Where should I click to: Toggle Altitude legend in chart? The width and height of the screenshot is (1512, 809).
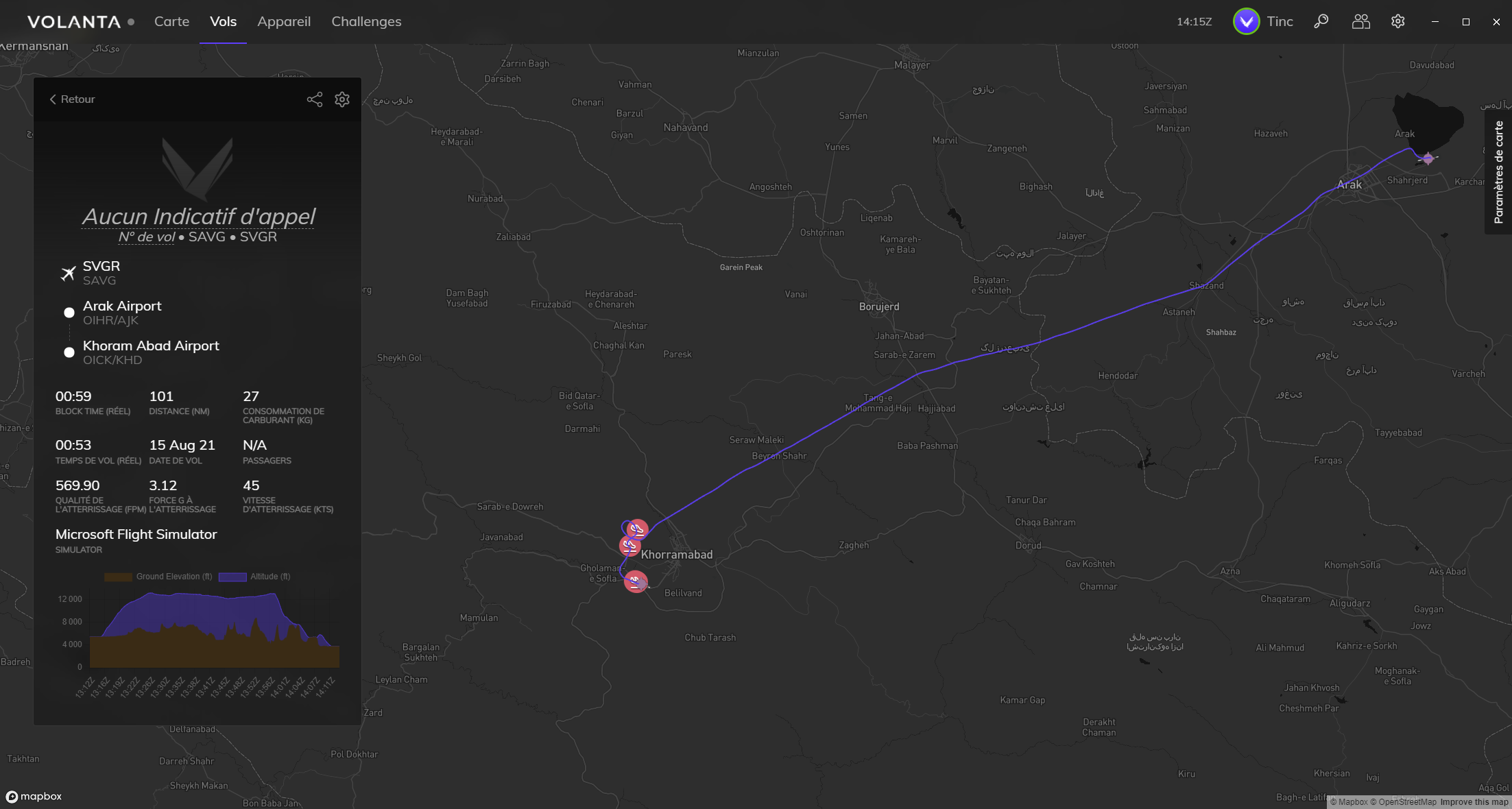[x=254, y=577]
